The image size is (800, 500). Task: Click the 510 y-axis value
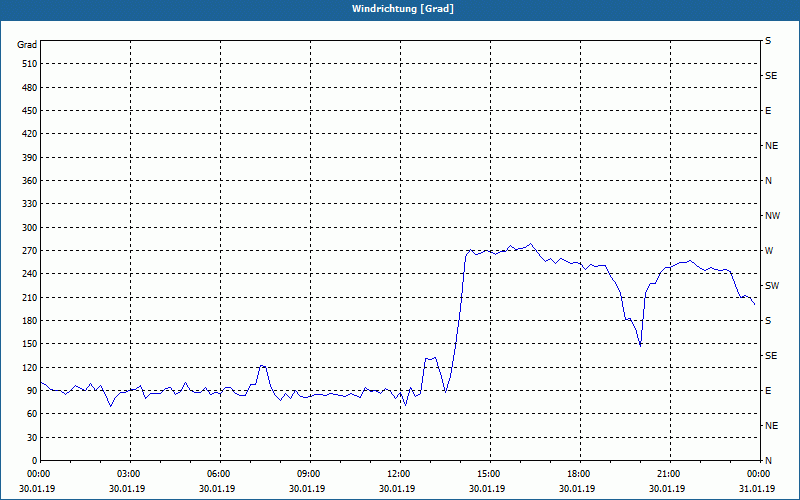(x=30, y=64)
